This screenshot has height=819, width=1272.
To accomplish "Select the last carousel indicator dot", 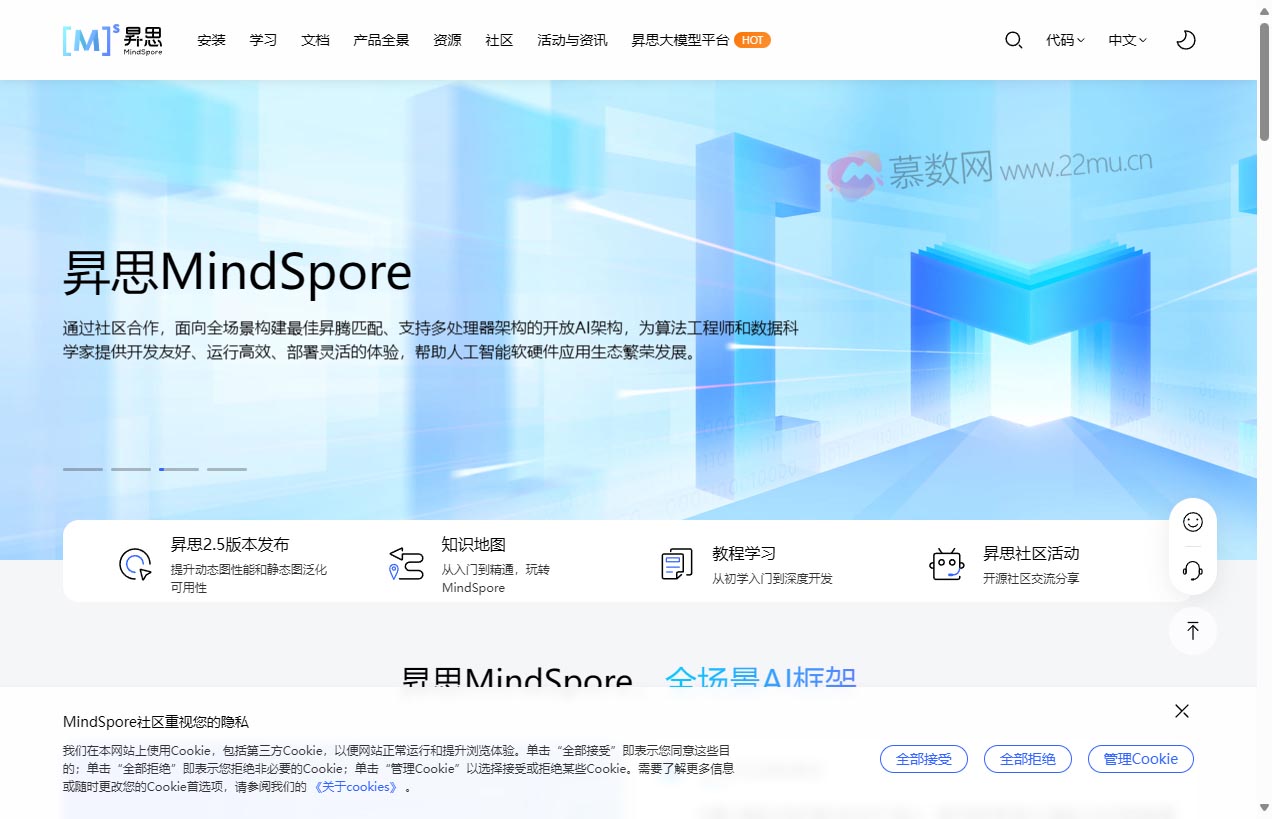I will [x=227, y=468].
